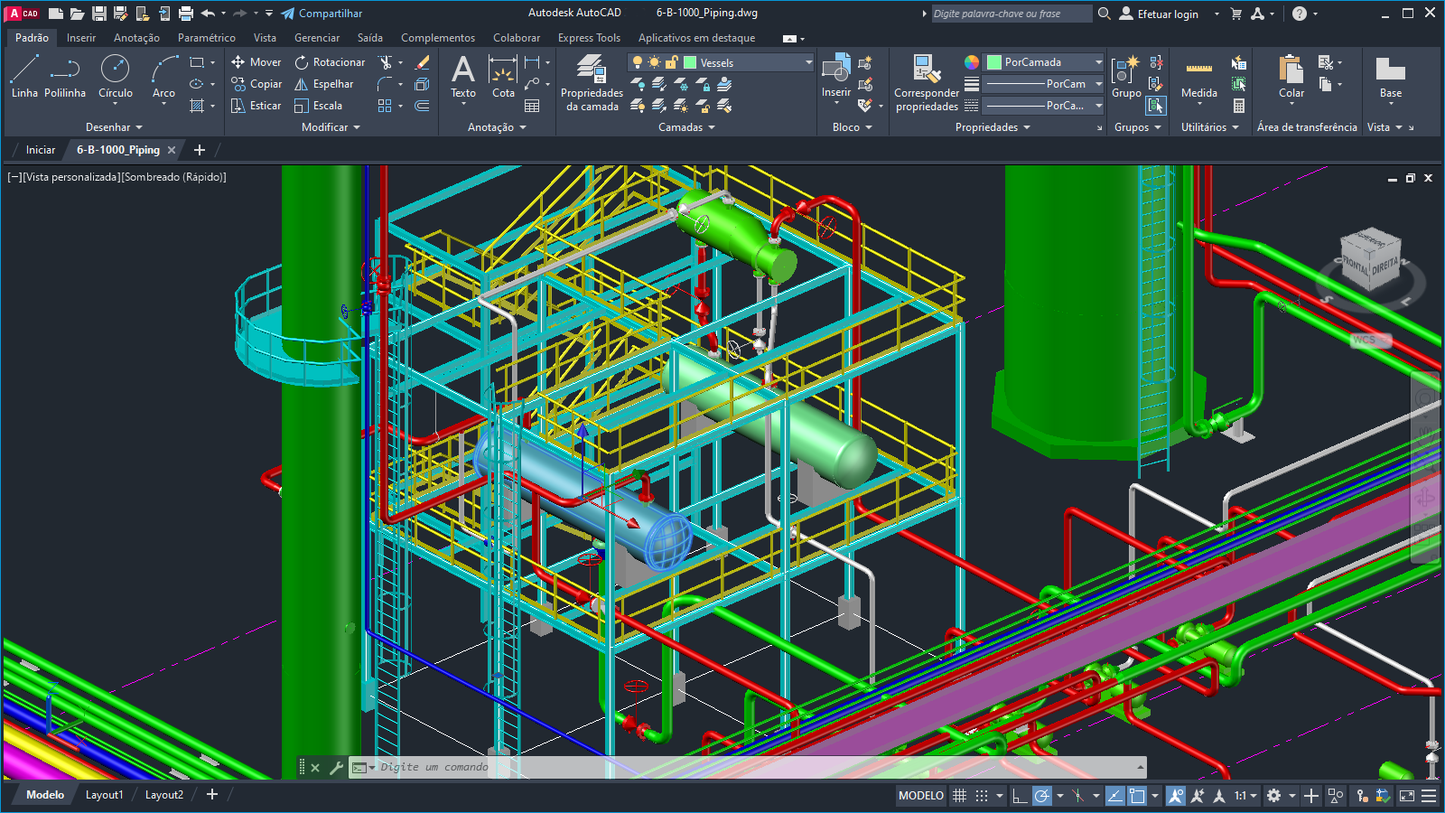
Task: Open the Vessels layer dropdown
Action: (810, 61)
